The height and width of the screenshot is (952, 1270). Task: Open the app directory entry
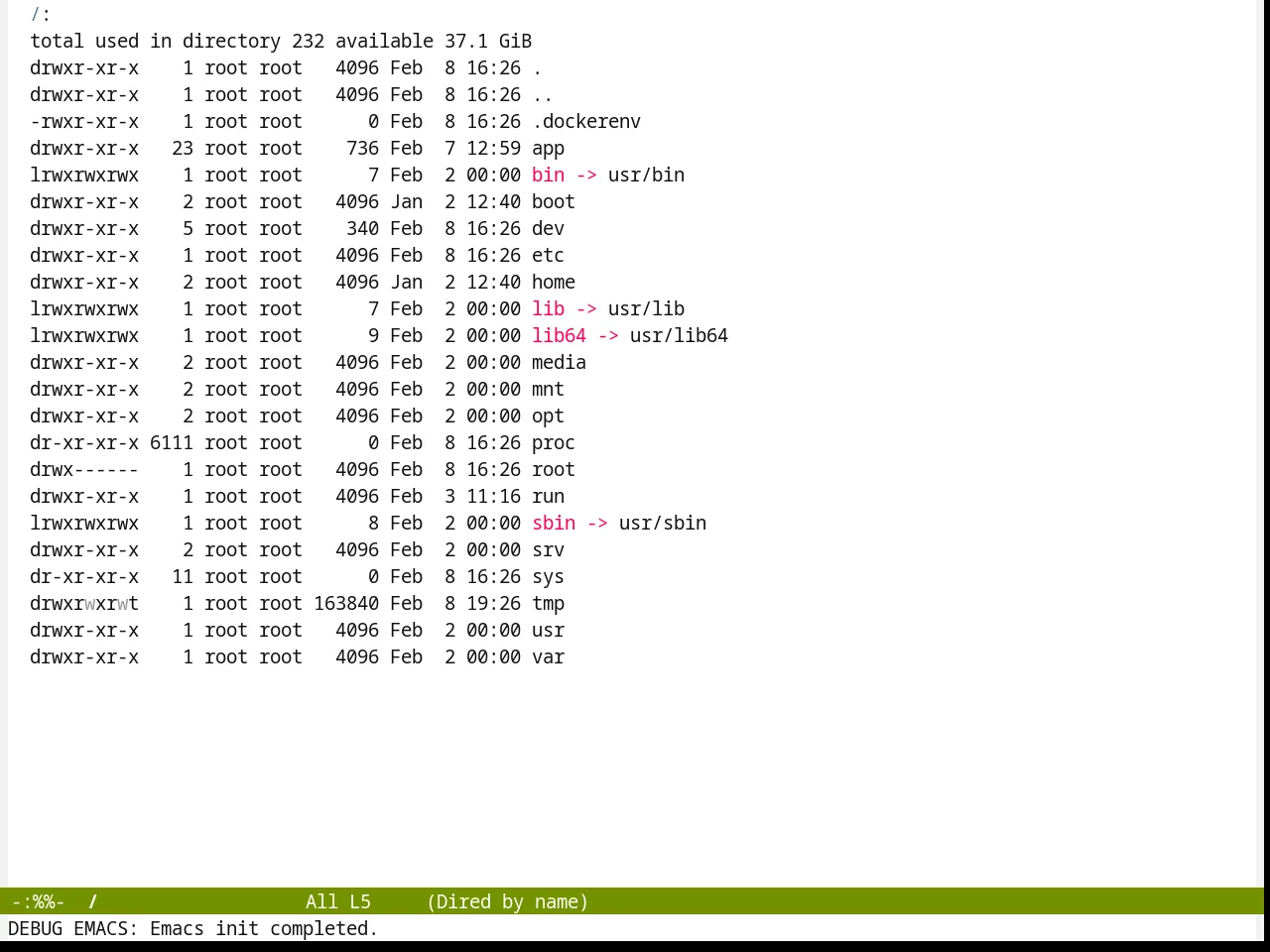pos(548,149)
